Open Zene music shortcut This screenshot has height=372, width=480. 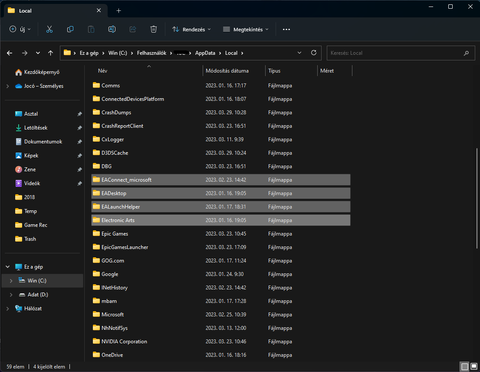click(25, 169)
